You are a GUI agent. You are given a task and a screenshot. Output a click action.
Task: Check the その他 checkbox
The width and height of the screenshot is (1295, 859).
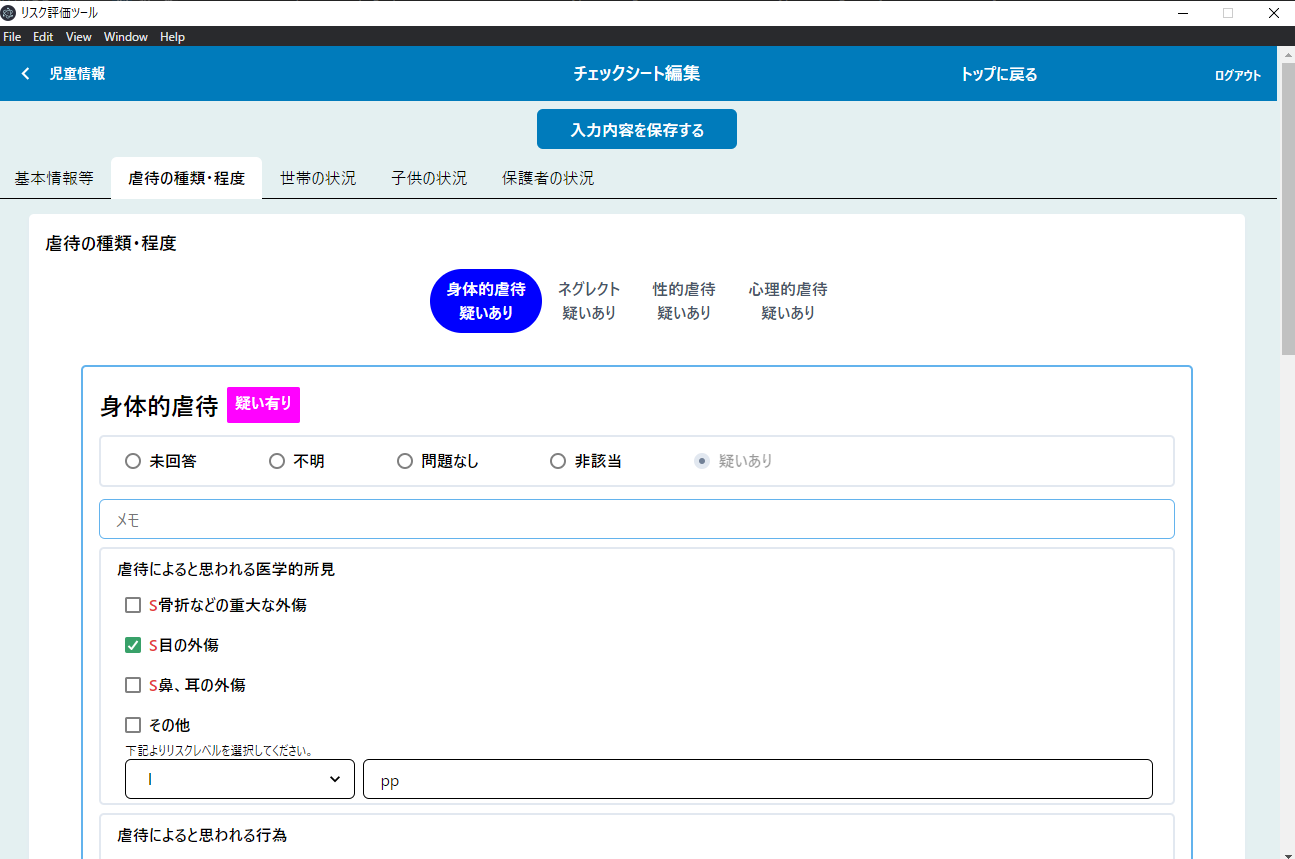[133, 725]
